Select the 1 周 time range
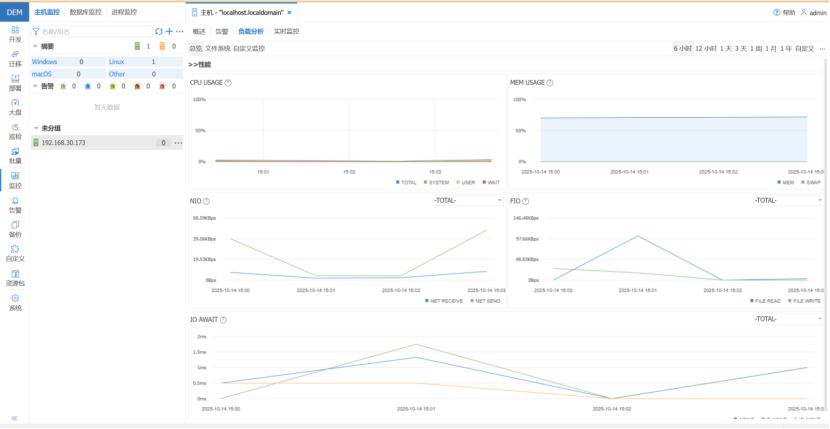This screenshot has width=830, height=429. (x=755, y=49)
